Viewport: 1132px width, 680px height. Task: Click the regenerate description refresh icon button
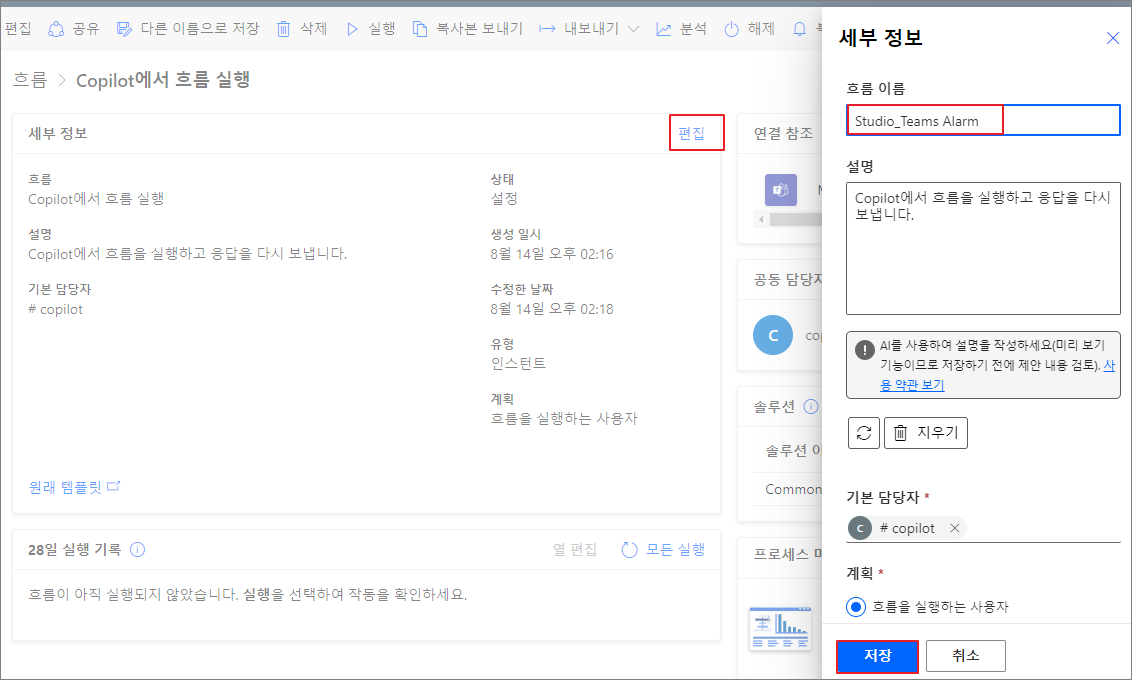coord(863,433)
